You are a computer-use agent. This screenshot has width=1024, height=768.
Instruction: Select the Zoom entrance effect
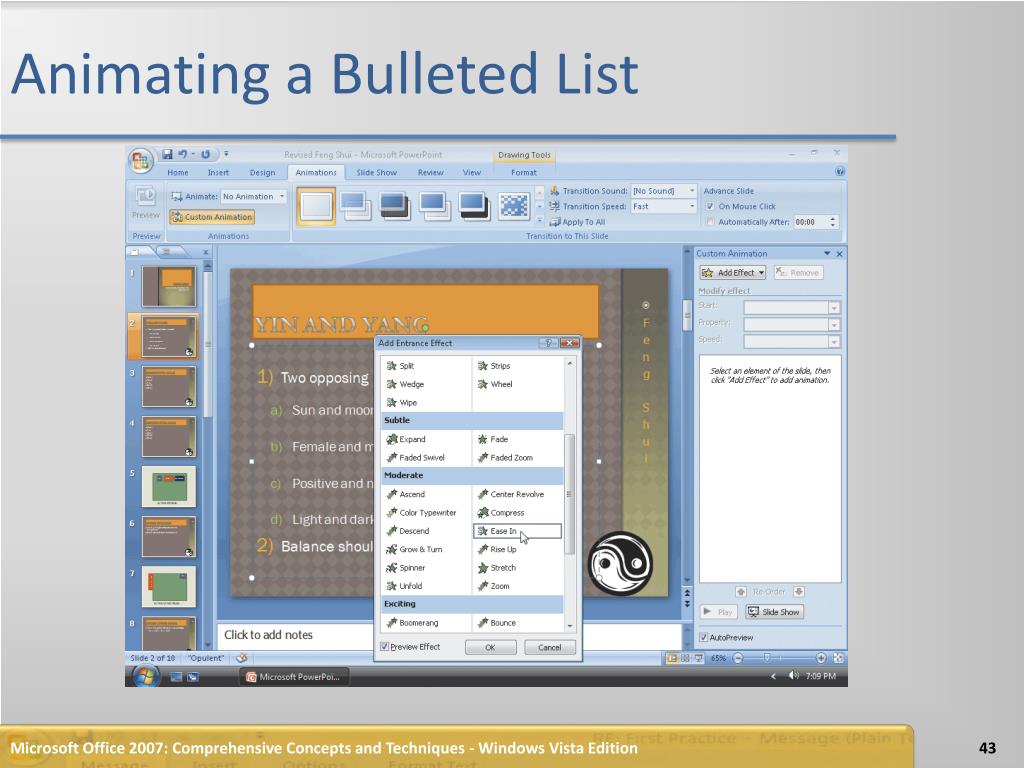click(493, 586)
